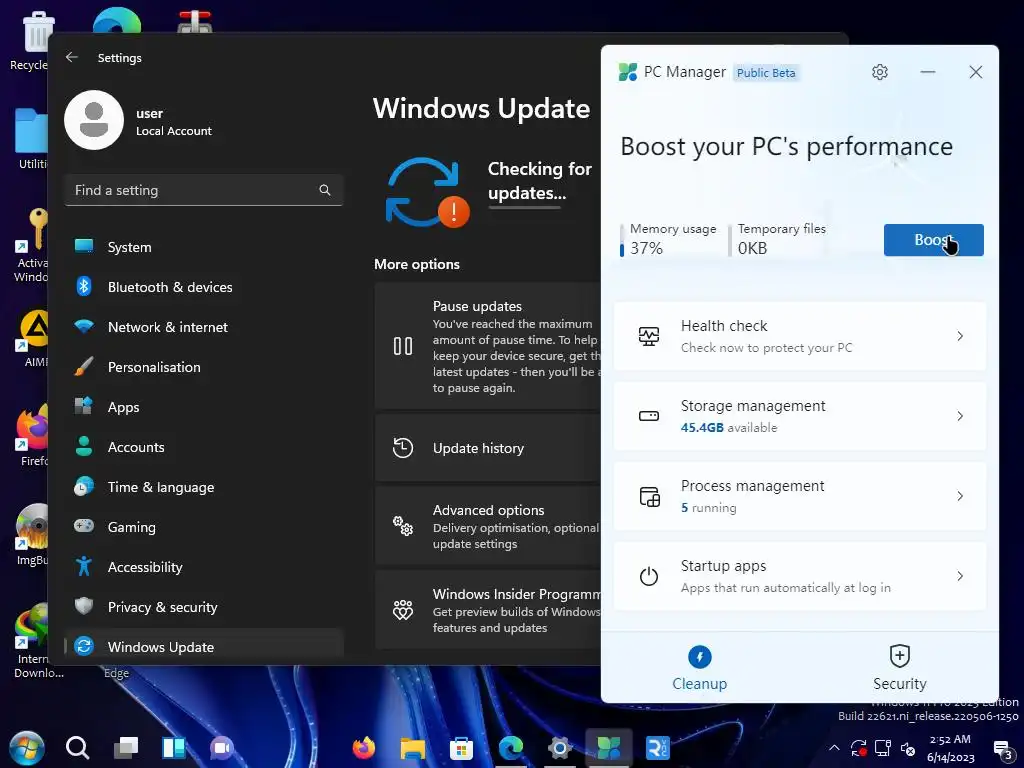The image size is (1024, 768).
Task: Open Process management card
Action: pos(799,496)
